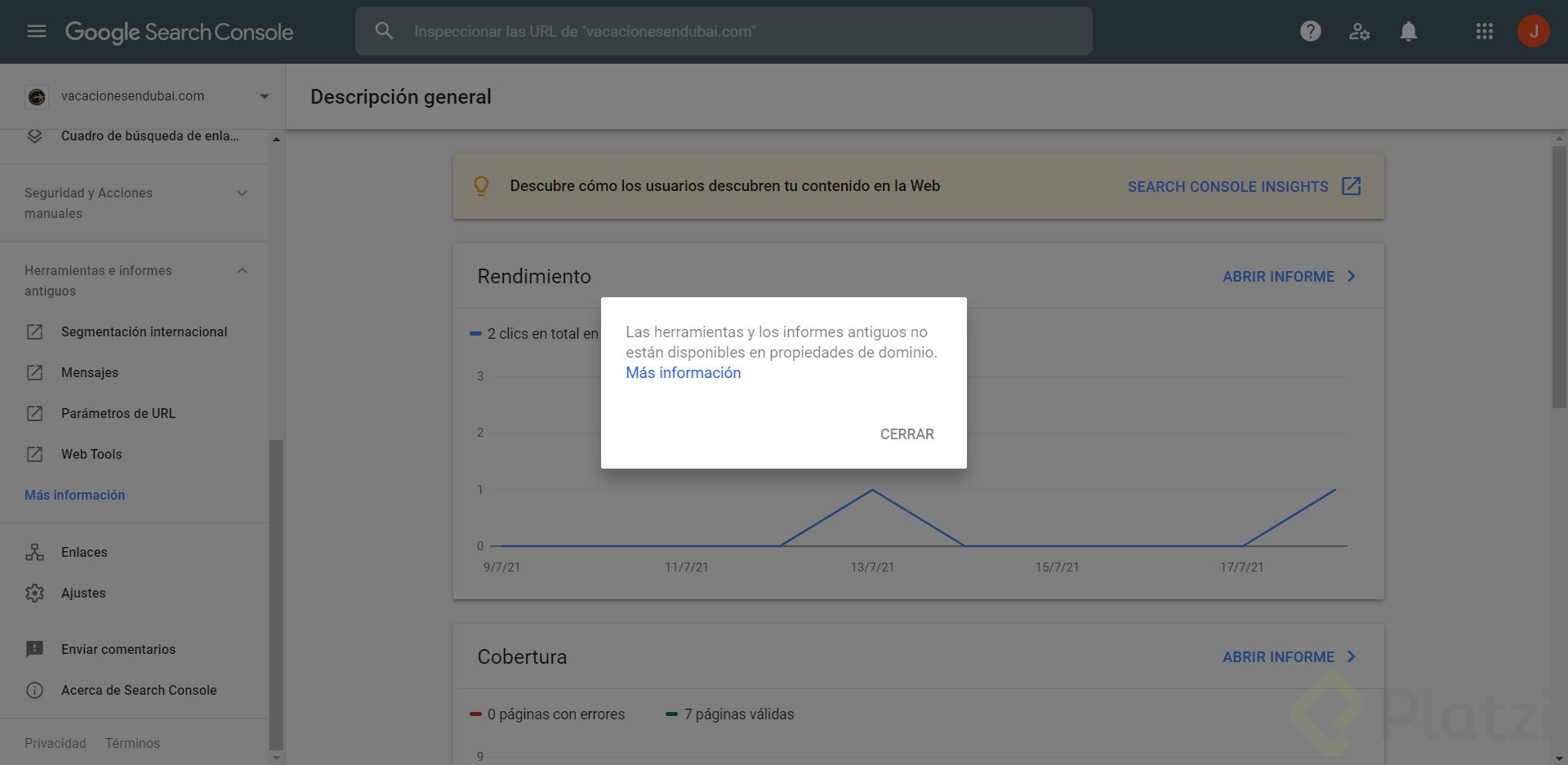Click the main page scroll-up arrow
This screenshot has height=765, width=1568.
(x=1560, y=138)
